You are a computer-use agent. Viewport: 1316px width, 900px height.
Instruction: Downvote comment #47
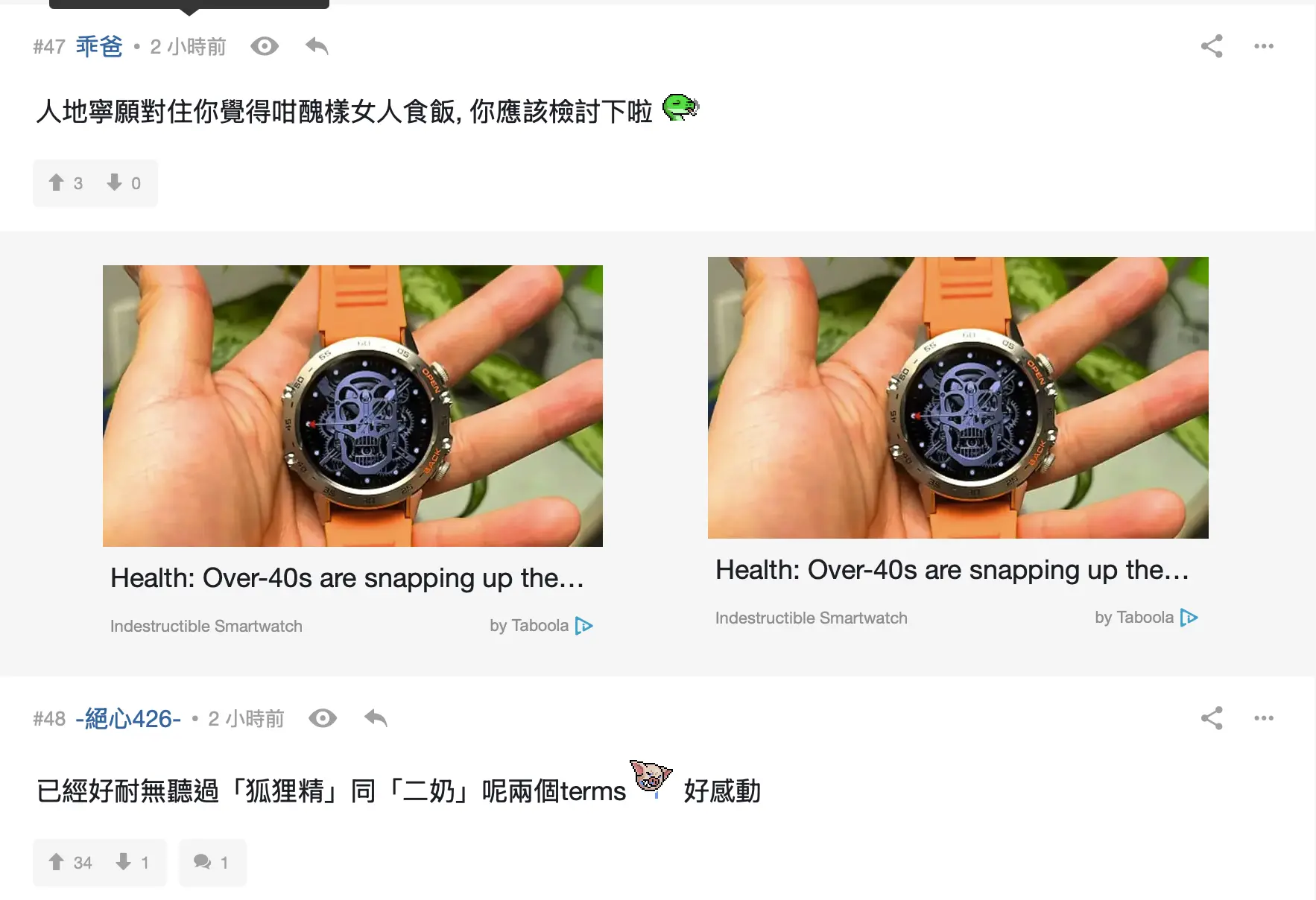click(123, 183)
